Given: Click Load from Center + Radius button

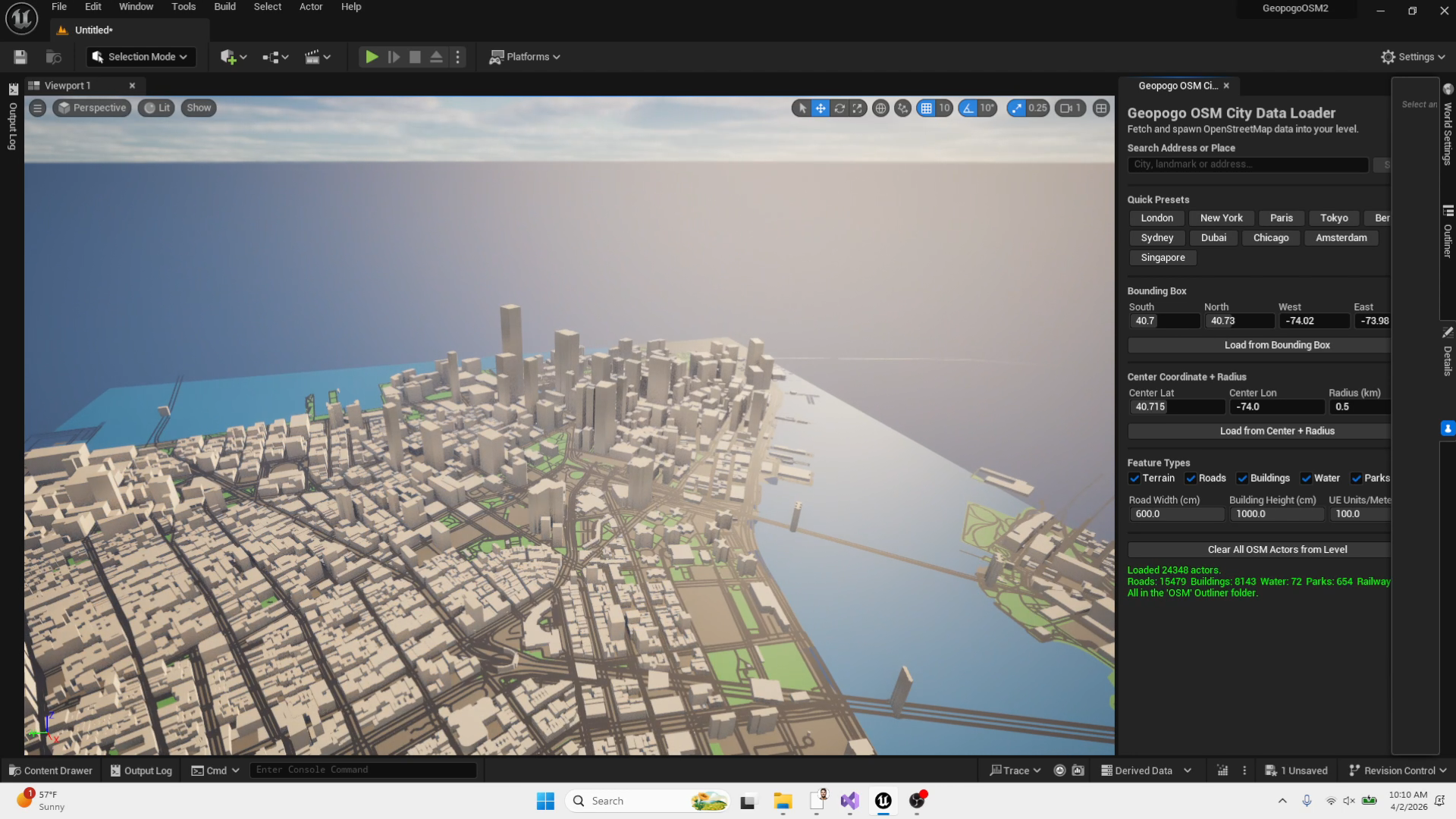Looking at the screenshot, I should point(1260,431).
